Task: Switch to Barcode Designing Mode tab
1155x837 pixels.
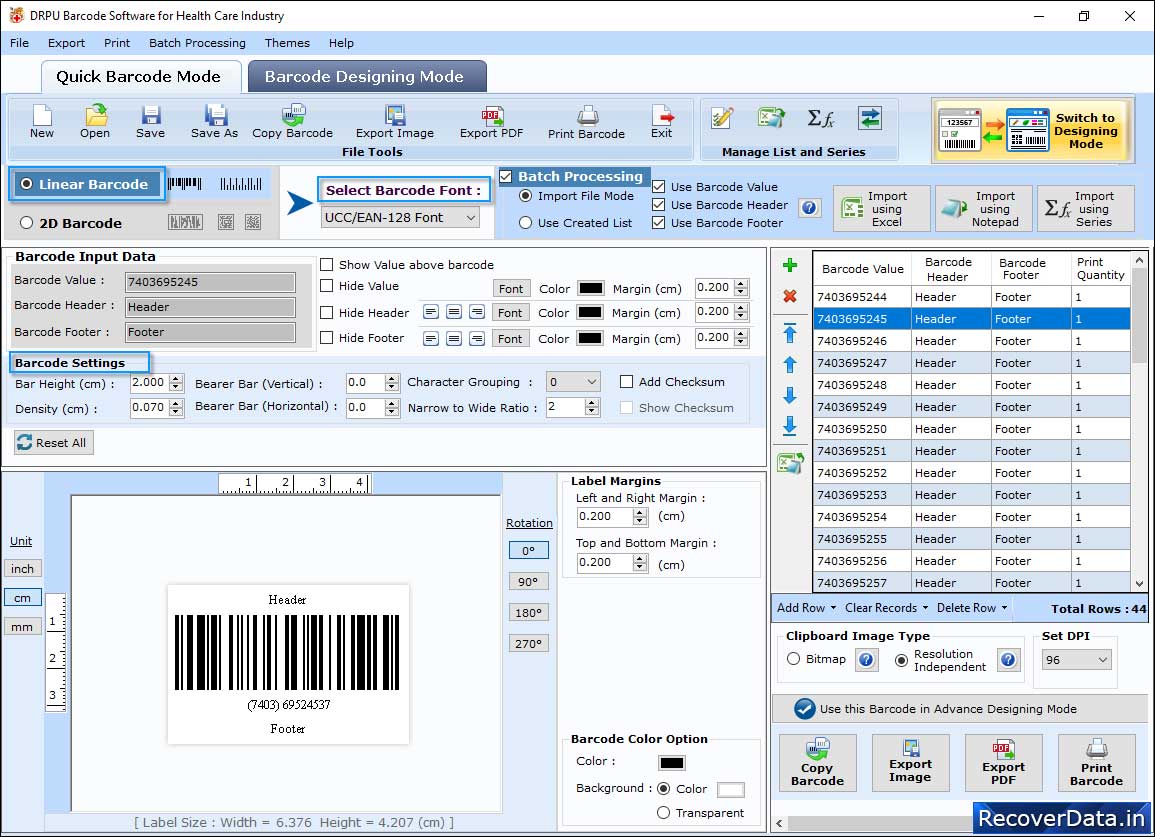Action: tap(367, 77)
